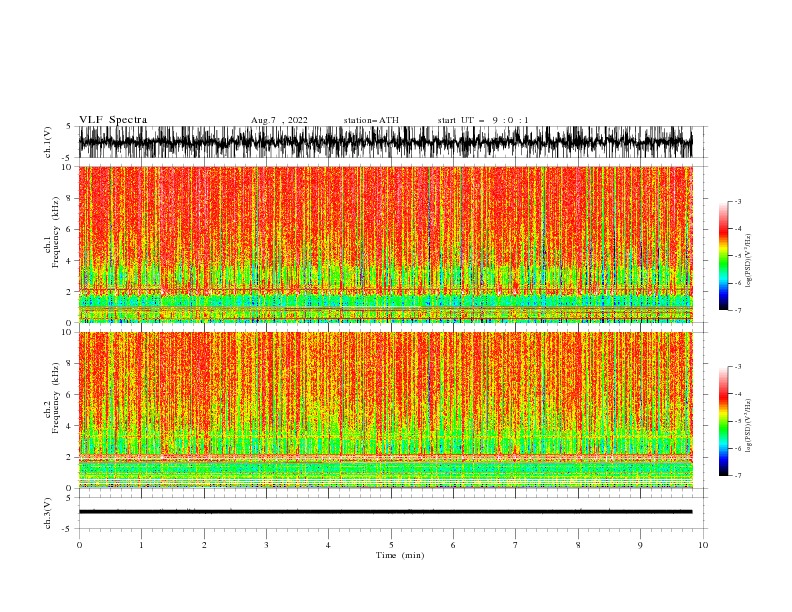Click the "-3" tick on ch.1 colorbar
792x612 pixels.
coord(737,201)
